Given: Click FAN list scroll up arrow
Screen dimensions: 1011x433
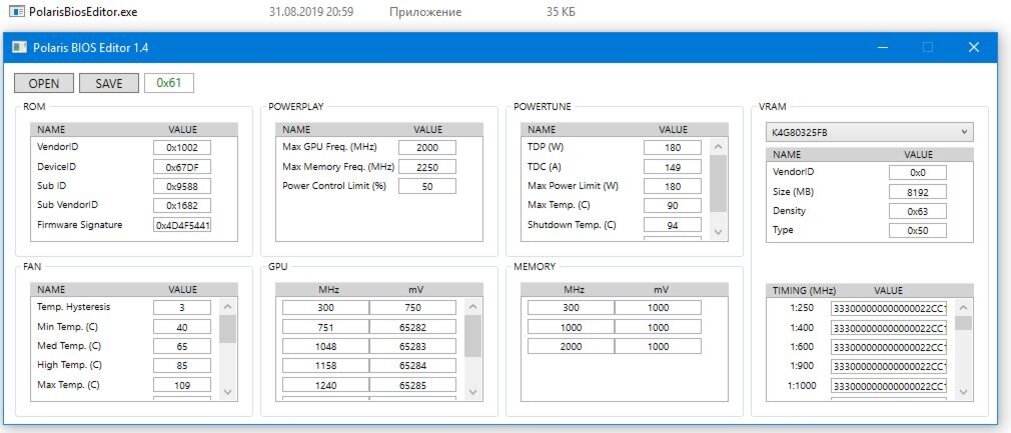Looking at the screenshot, I should pos(228,307).
